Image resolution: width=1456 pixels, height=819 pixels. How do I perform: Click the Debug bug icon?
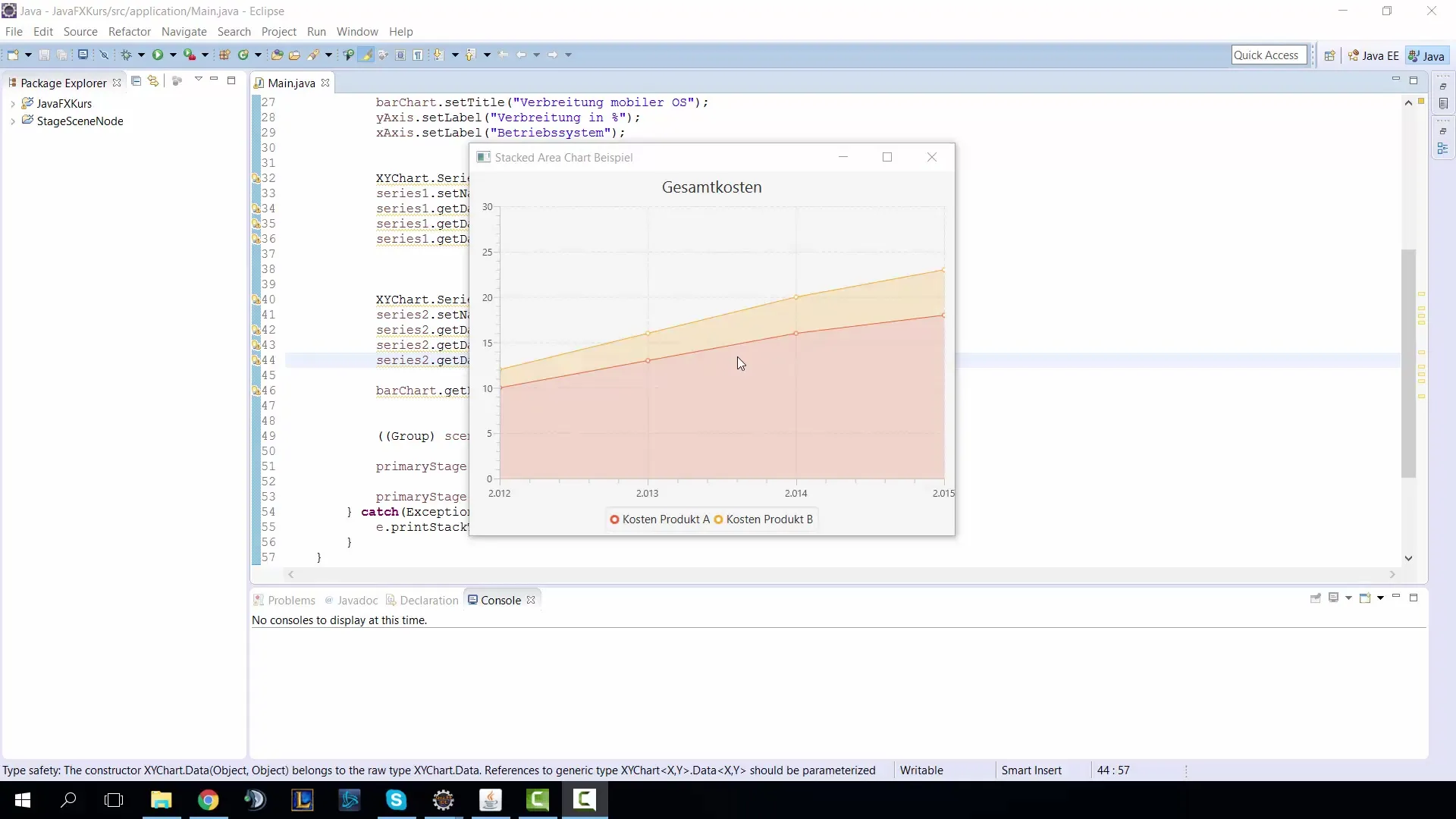tap(126, 55)
